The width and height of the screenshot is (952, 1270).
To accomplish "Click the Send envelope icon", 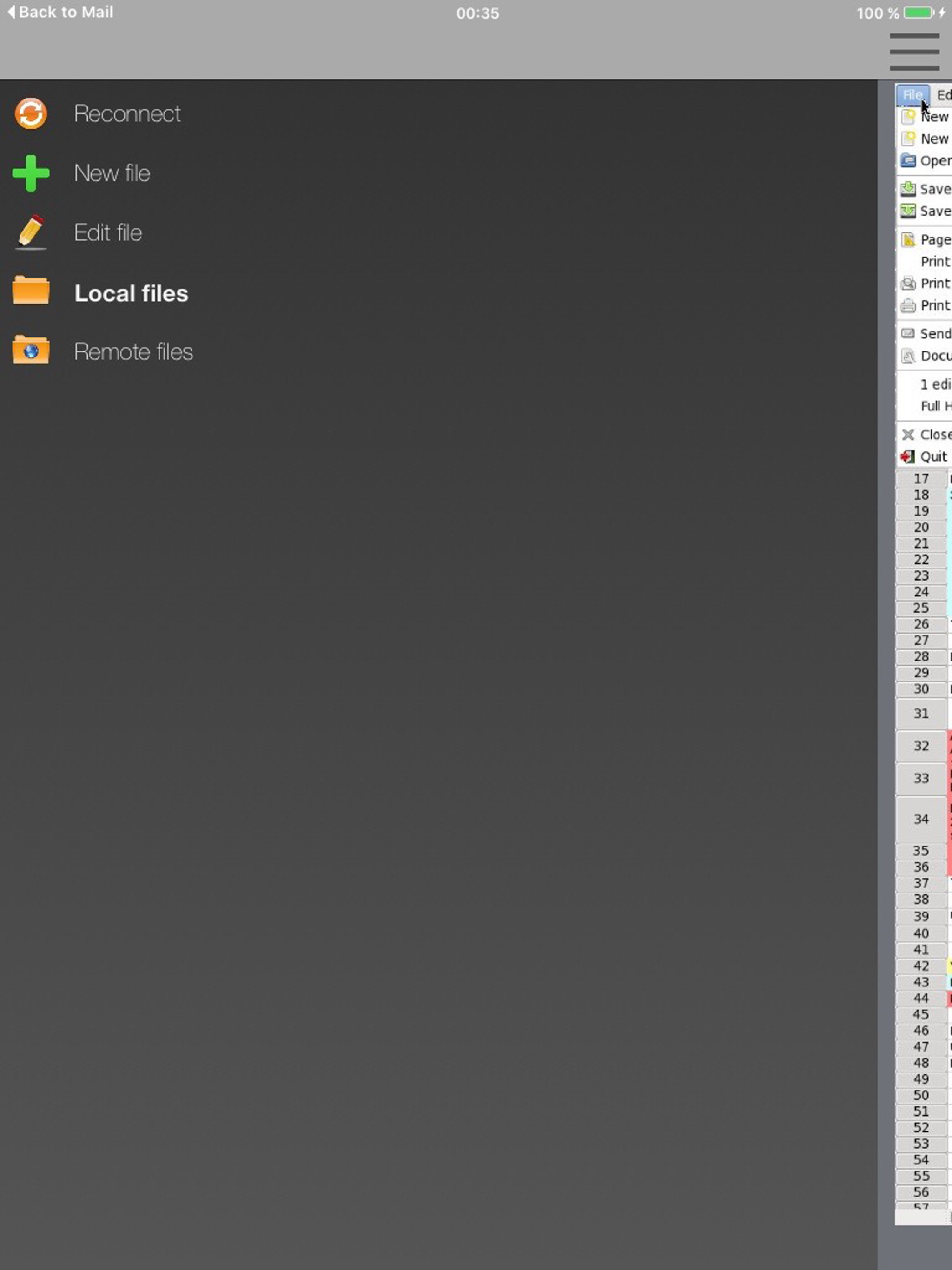I will (908, 334).
